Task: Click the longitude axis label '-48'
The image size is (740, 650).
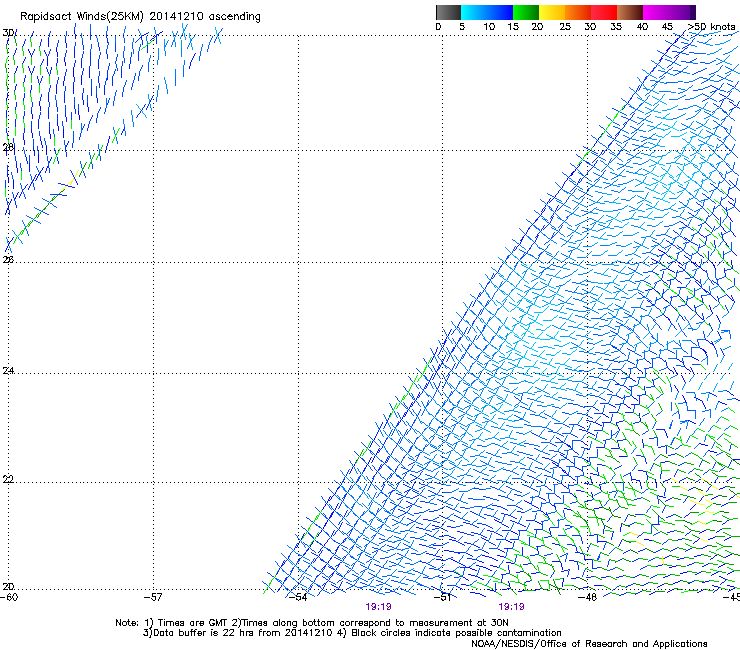Action: tap(587, 597)
